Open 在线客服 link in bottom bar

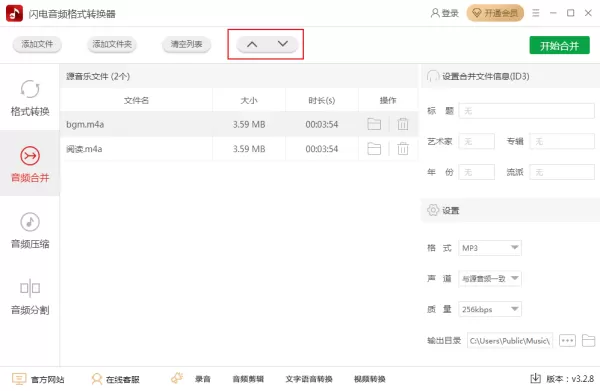click(115, 379)
